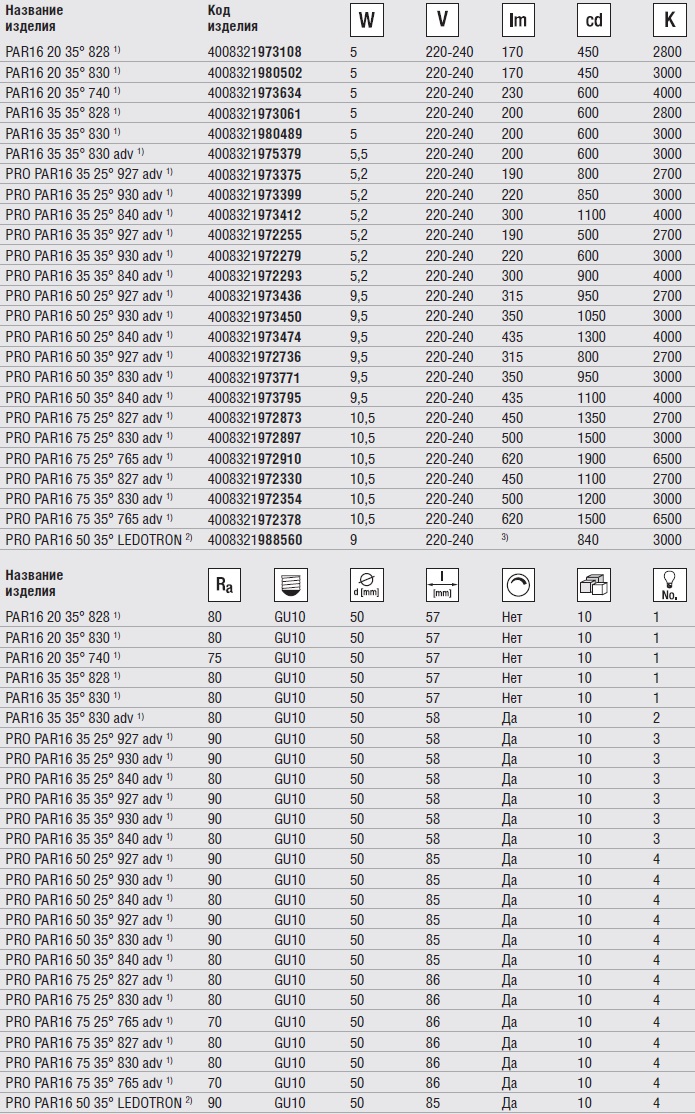Image resolution: width=695 pixels, height=1114 pixels.
Task: Select product code 4008321972910
Action: click(254, 459)
